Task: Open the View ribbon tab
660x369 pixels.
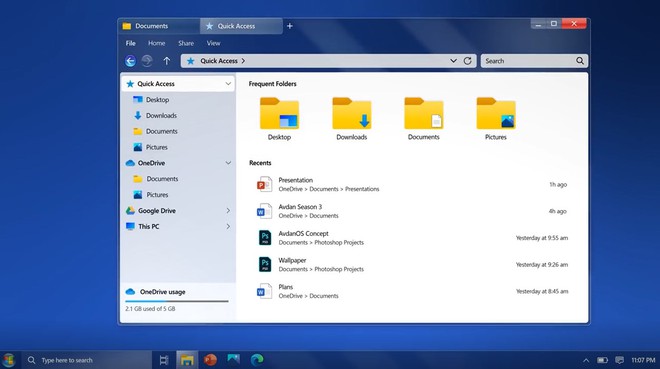Action: (x=213, y=43)
